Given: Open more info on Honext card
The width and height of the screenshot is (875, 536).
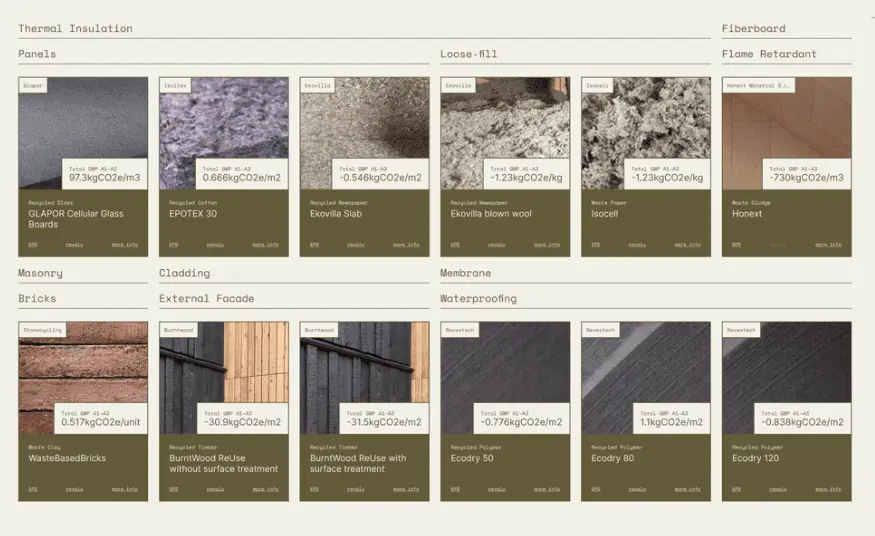Looking at the screenshot, I should coord(828,245).
